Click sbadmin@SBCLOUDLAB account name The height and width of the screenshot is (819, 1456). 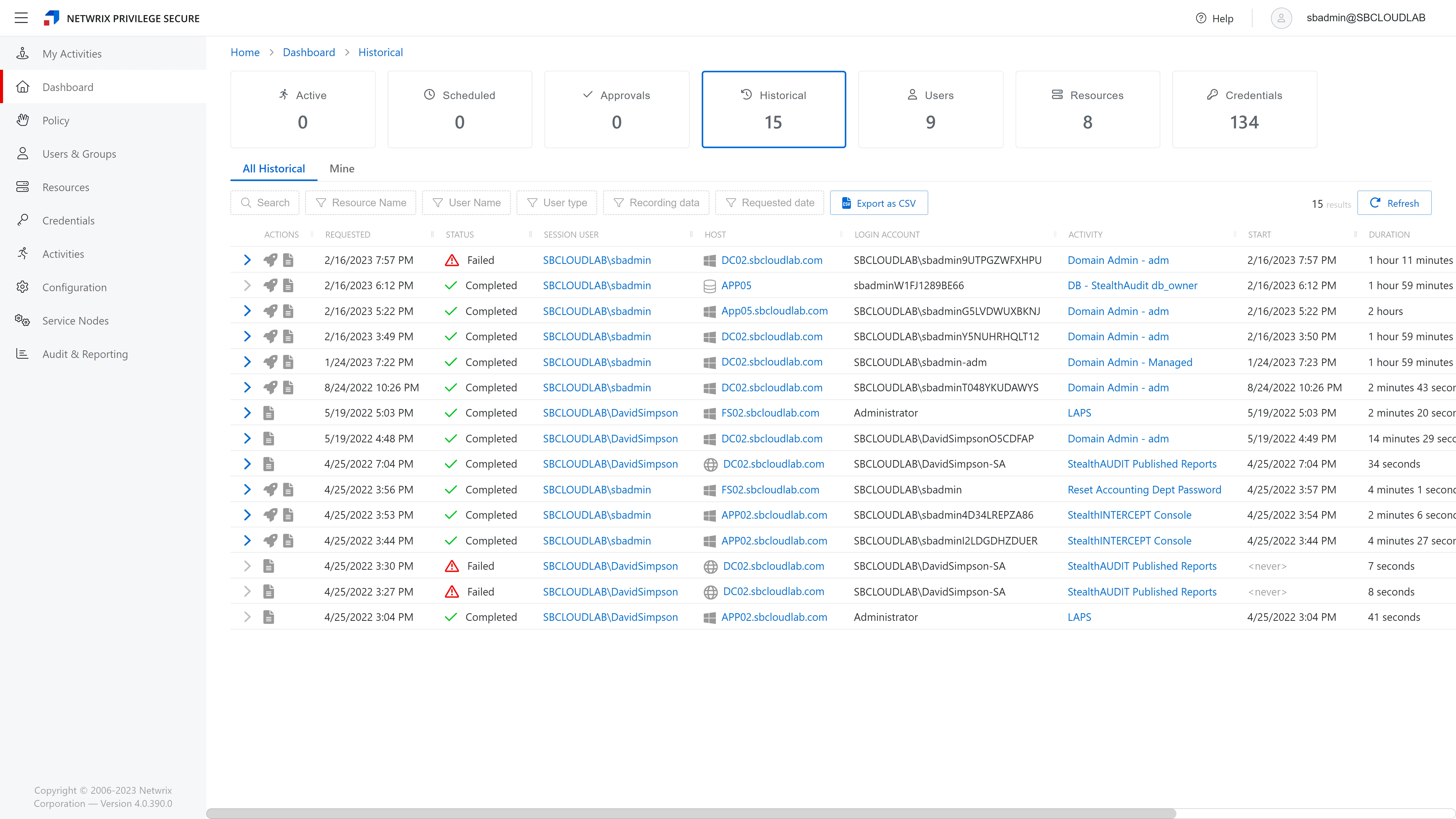[1366, 18]
